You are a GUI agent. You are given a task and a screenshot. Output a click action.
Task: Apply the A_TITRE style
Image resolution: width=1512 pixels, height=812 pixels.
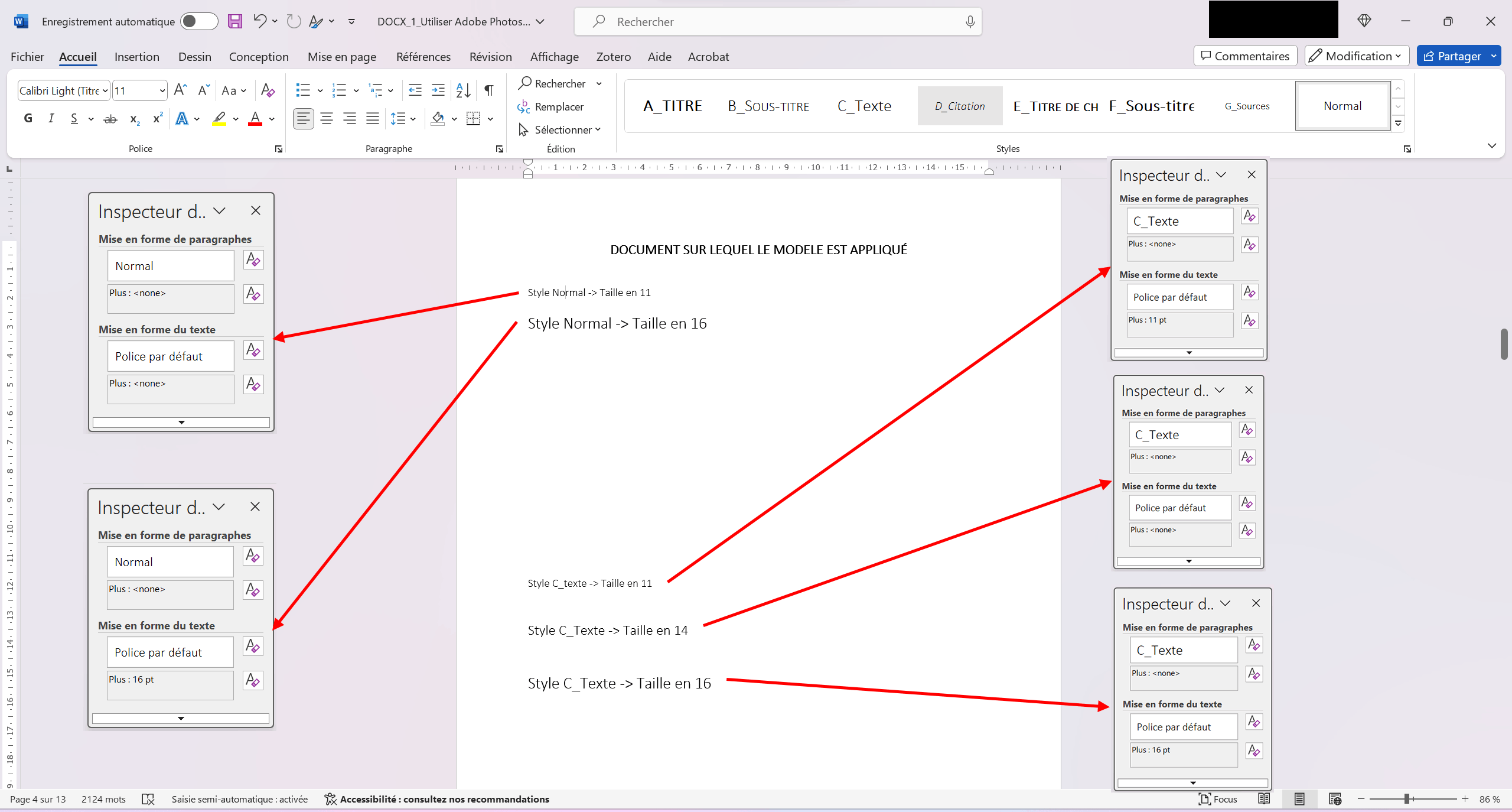coord(673,106)
